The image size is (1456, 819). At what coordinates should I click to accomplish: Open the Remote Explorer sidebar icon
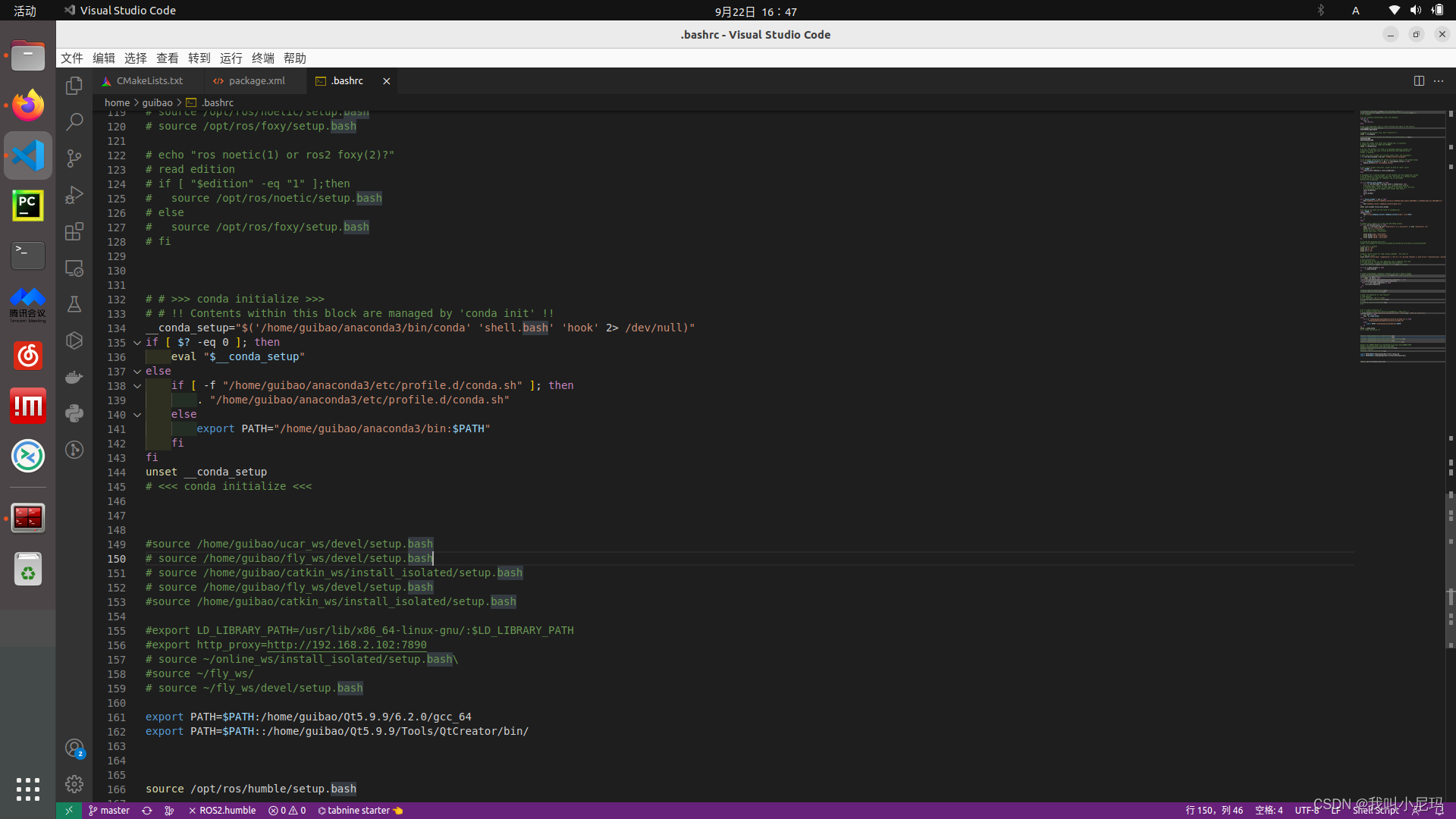point(74,268)
